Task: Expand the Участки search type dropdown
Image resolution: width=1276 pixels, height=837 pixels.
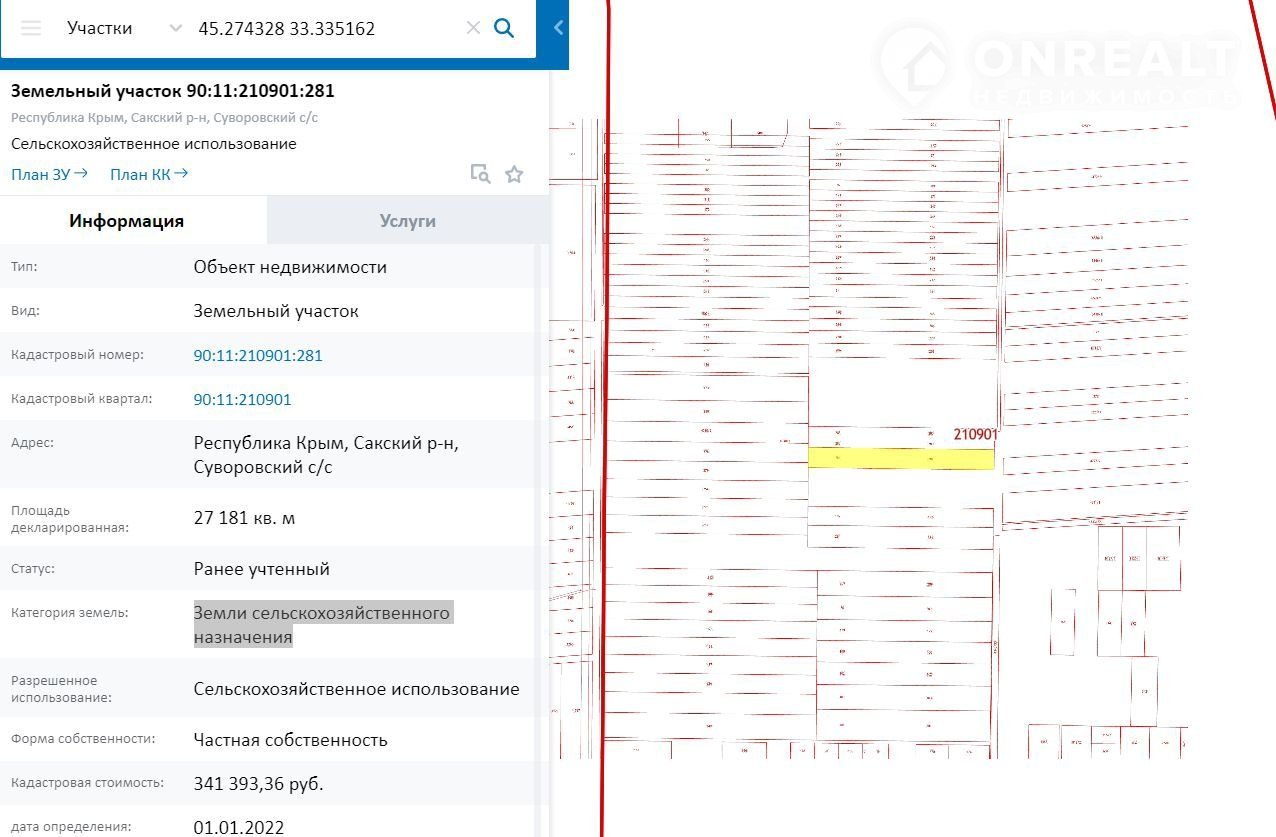Action: coord(100,28)
